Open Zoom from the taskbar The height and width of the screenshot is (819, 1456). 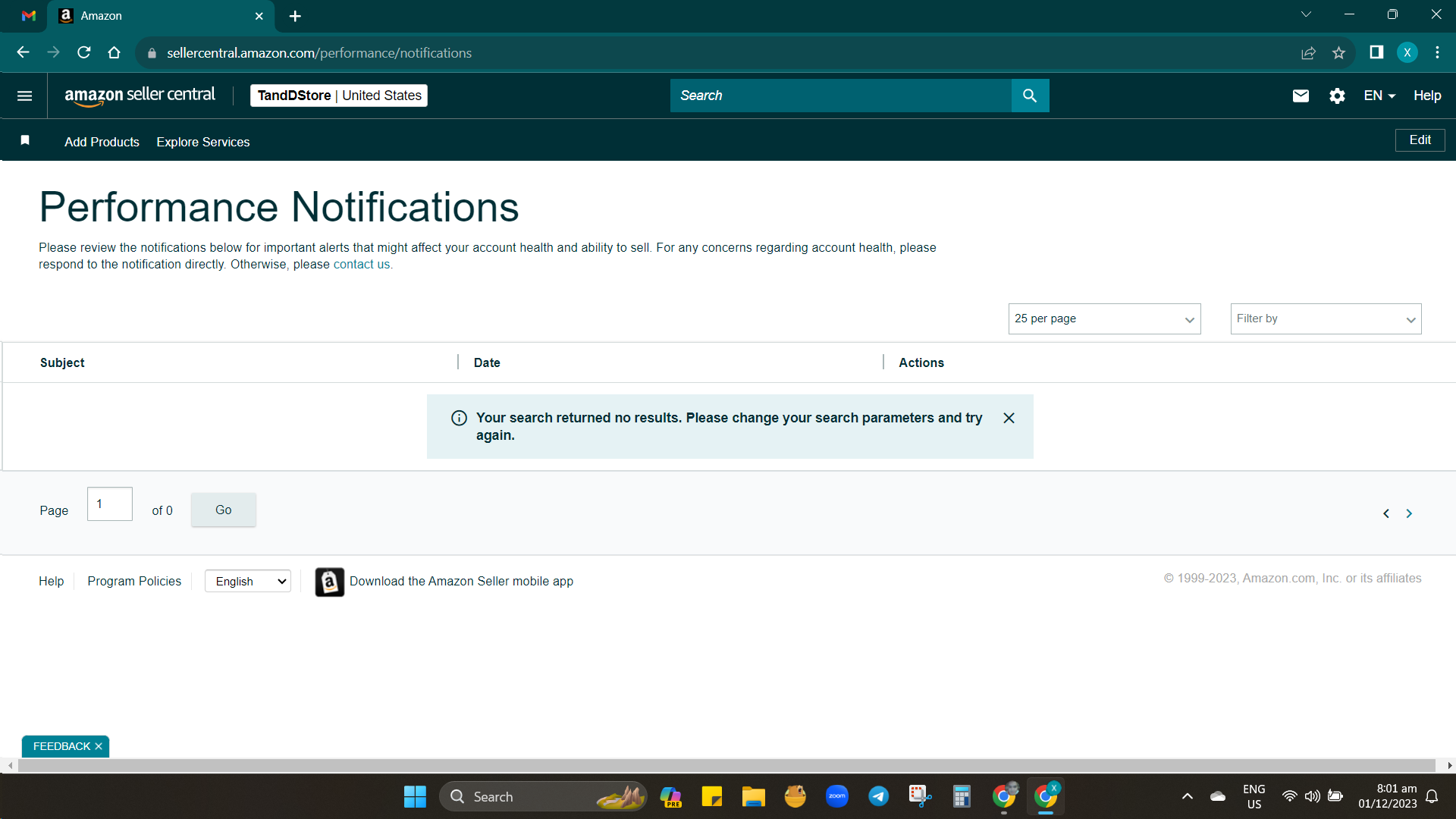click(837, 796)
